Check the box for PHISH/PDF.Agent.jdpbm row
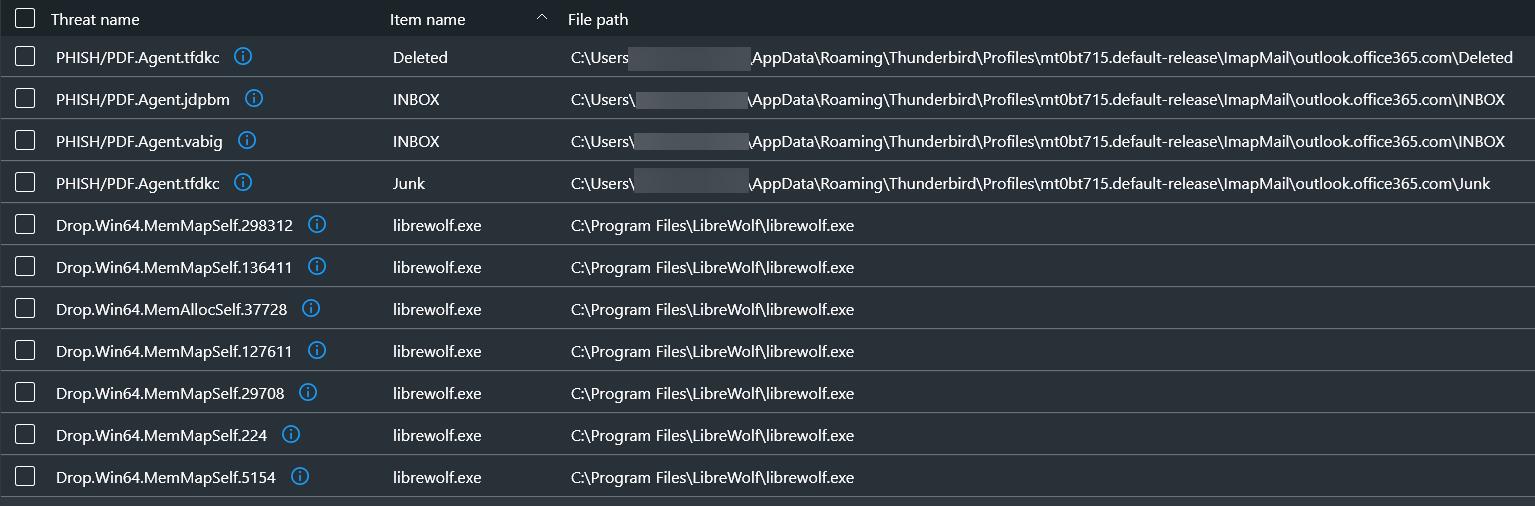The image size is (1535, 506). (x=25, y=98)
